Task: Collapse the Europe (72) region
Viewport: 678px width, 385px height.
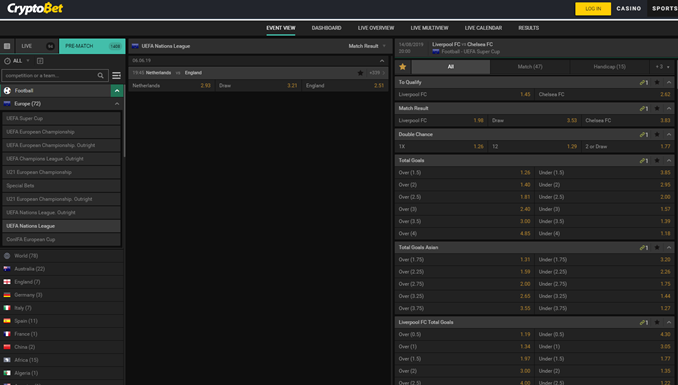Action: pyautogui.click(x=117, y=104)
